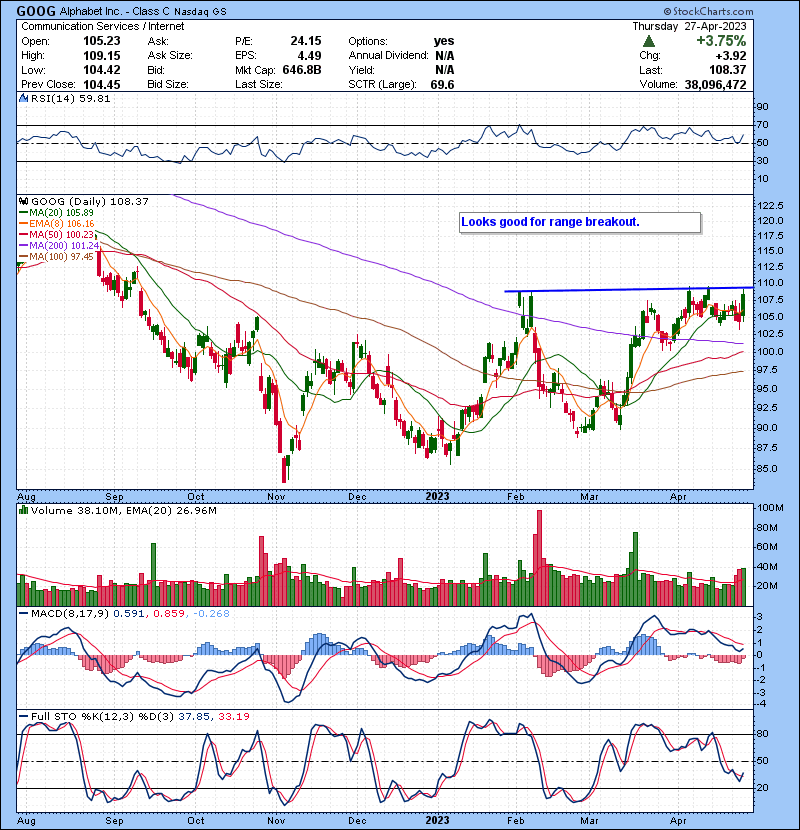Click the MACD histogram value -0.268
The height and width of the screenshot is (830, 800).
pos(211,614)
